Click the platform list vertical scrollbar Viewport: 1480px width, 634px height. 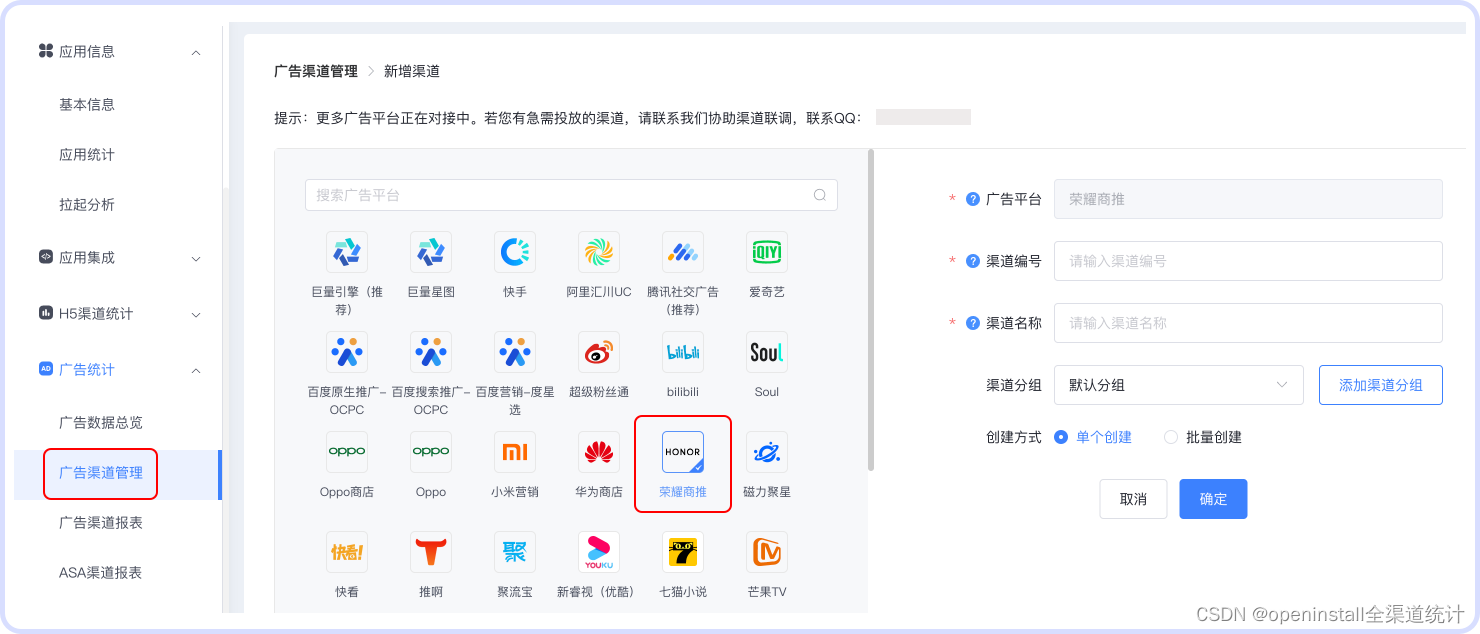(871, 310)
